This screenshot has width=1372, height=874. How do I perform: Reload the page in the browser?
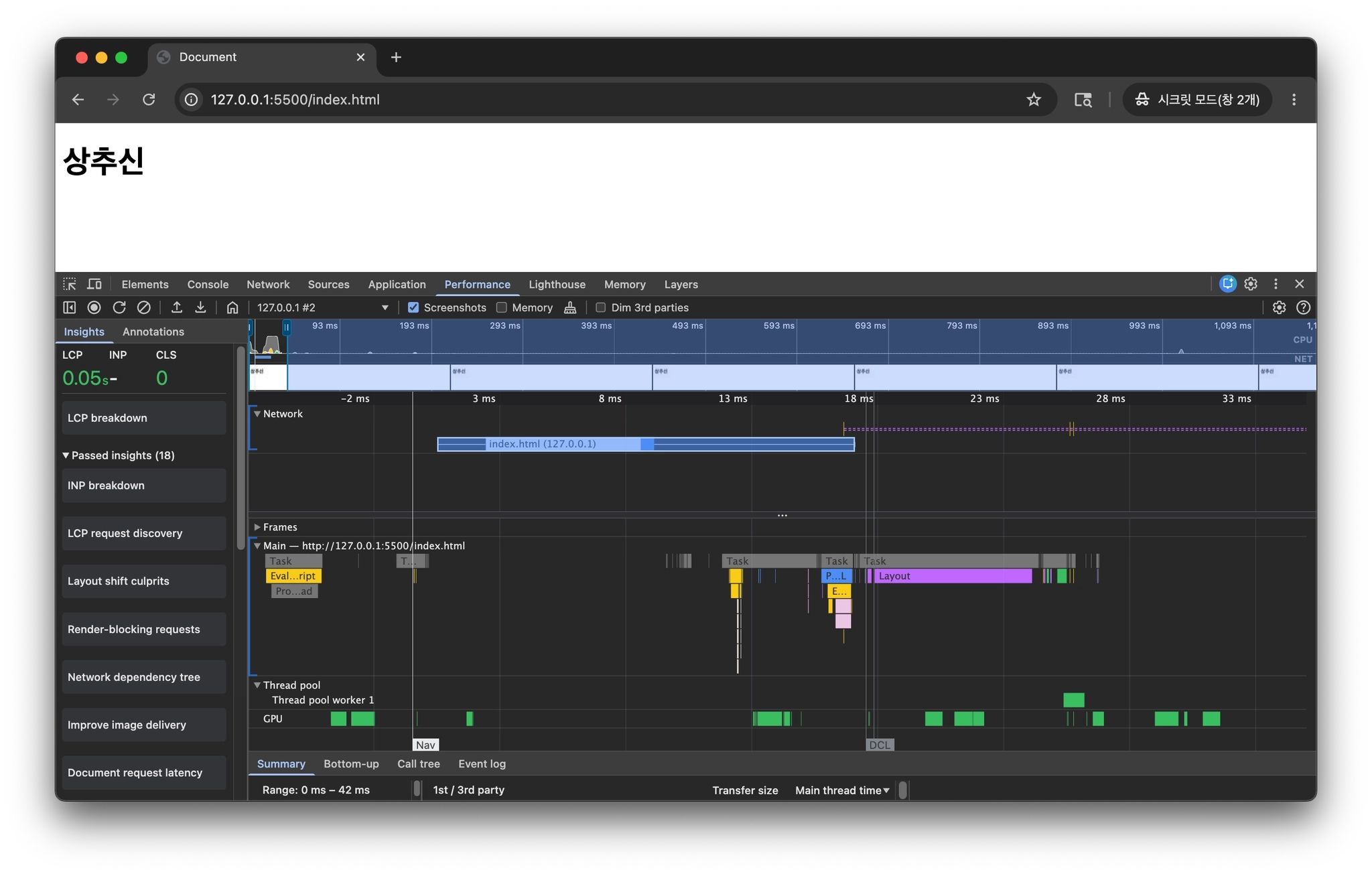[149, 100]
